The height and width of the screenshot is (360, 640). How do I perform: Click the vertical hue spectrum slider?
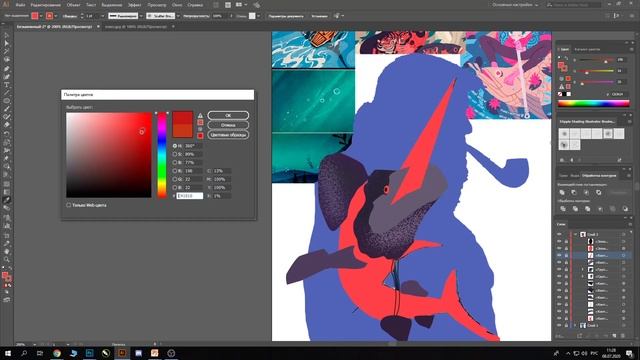162,155
